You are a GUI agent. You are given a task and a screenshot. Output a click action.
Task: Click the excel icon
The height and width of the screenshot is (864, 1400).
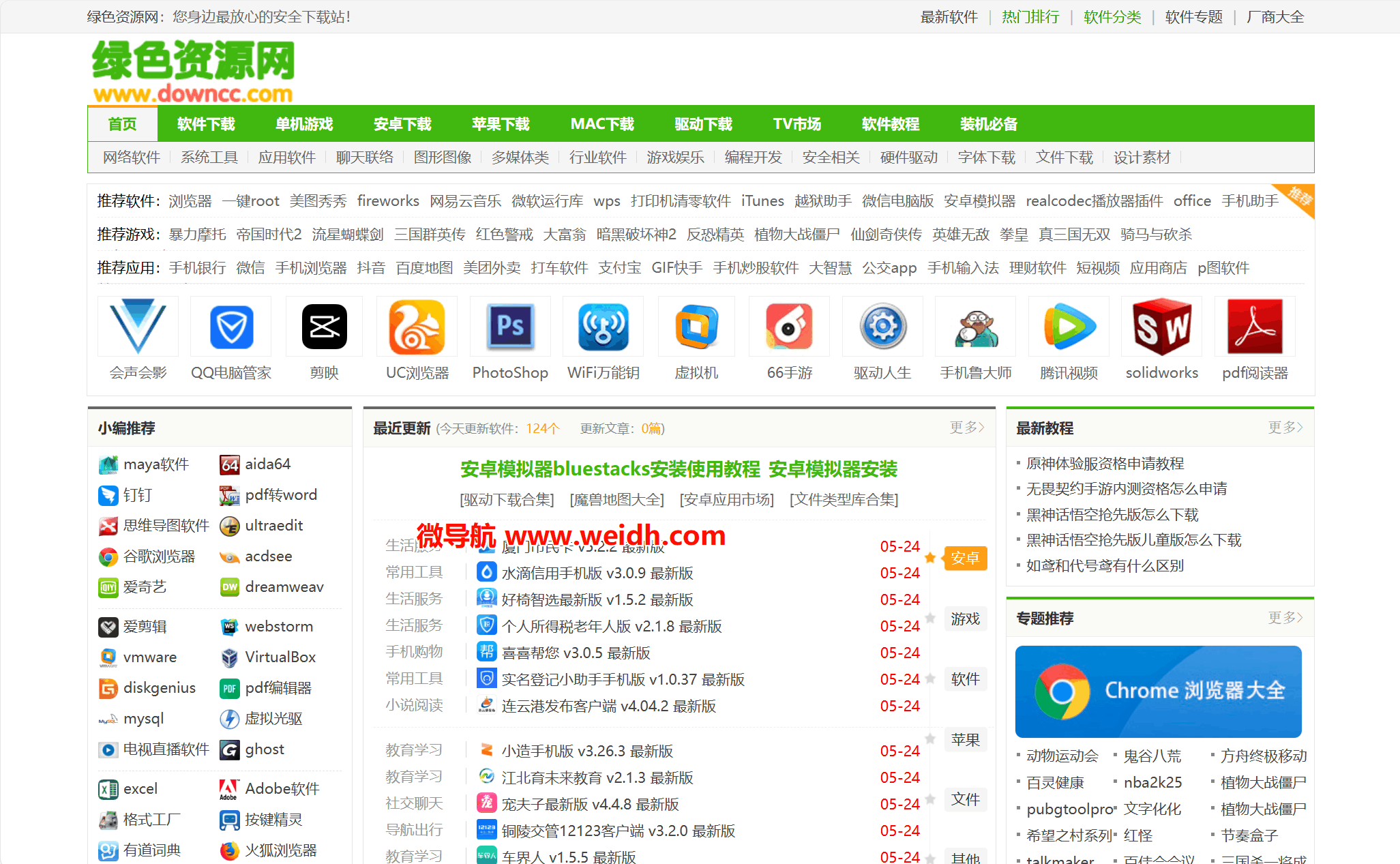(108, 790)
